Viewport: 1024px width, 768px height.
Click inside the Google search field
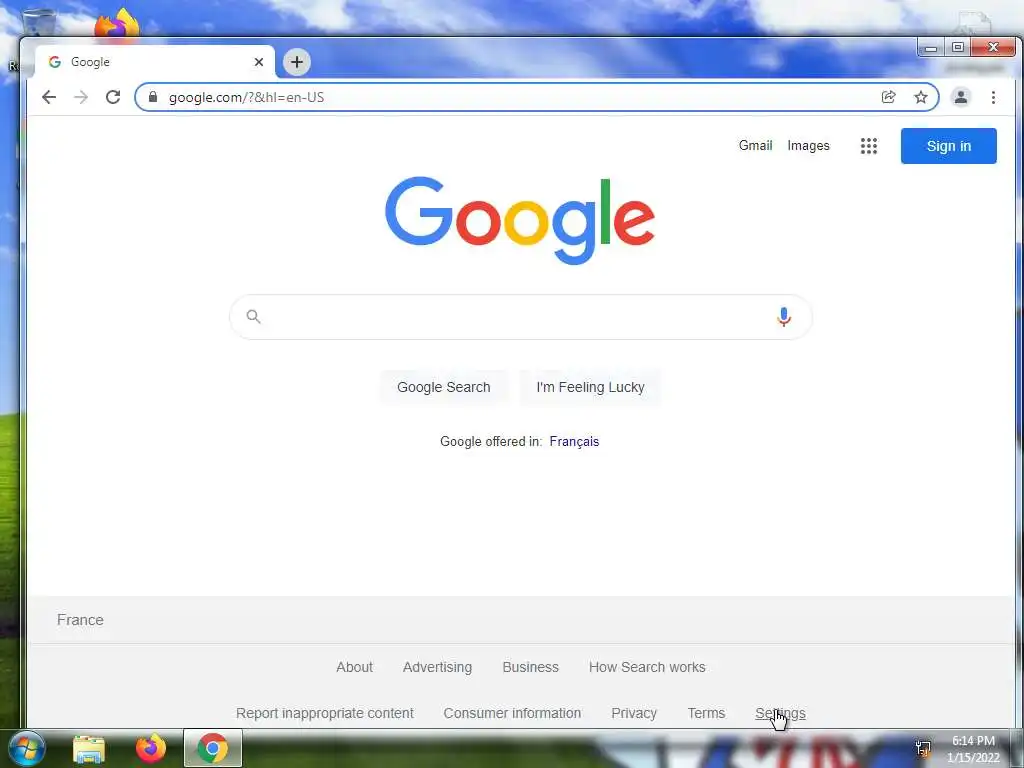tap(520, 317)
